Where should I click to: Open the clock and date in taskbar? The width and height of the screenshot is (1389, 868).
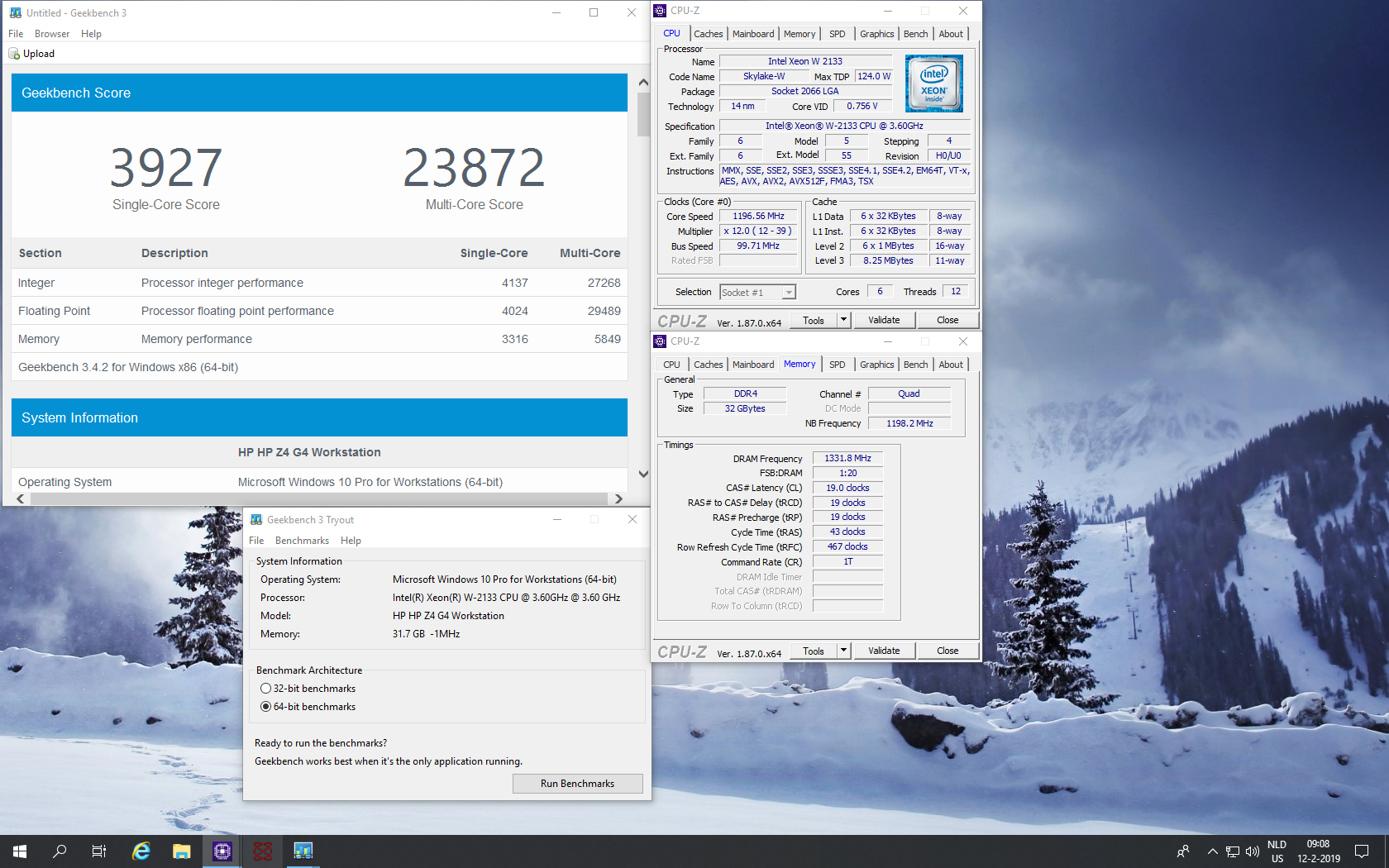(x=1318, y=851)
